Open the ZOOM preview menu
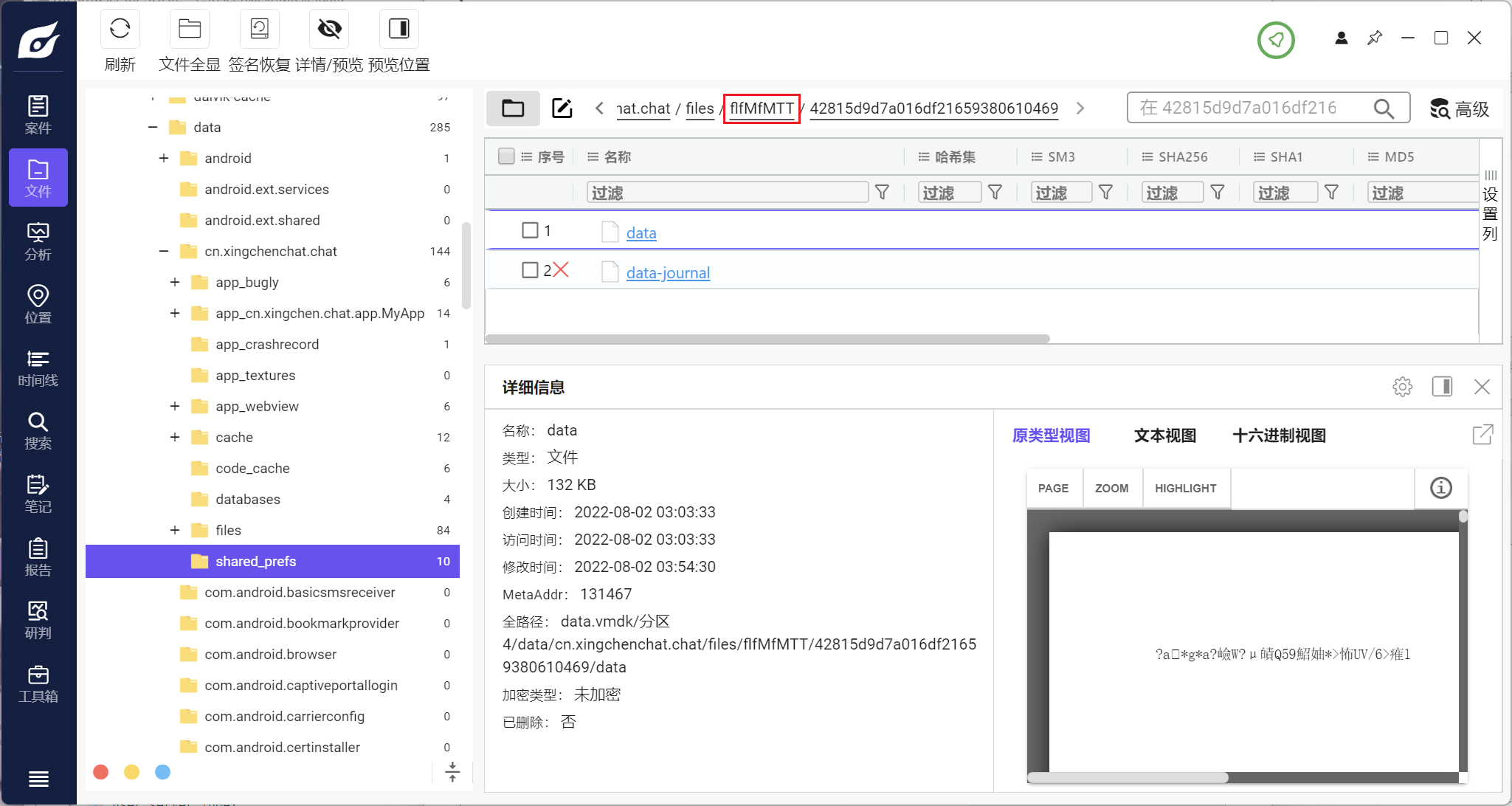 click(1112, 488)
